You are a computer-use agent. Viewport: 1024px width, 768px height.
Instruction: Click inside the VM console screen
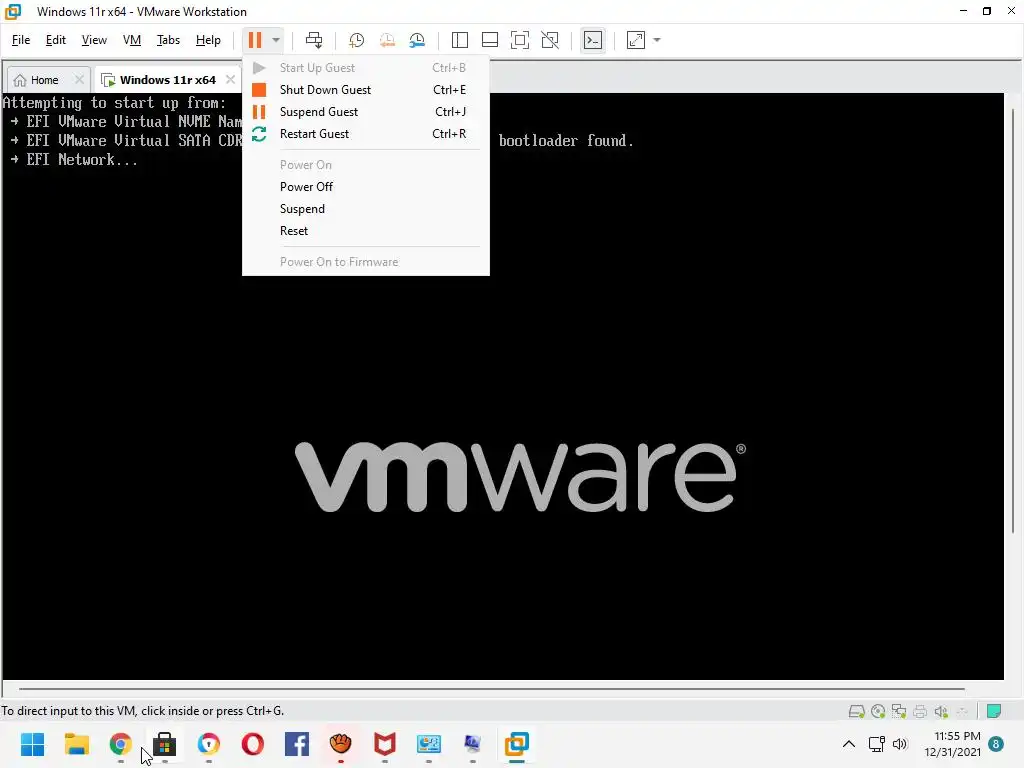[503, 385]
